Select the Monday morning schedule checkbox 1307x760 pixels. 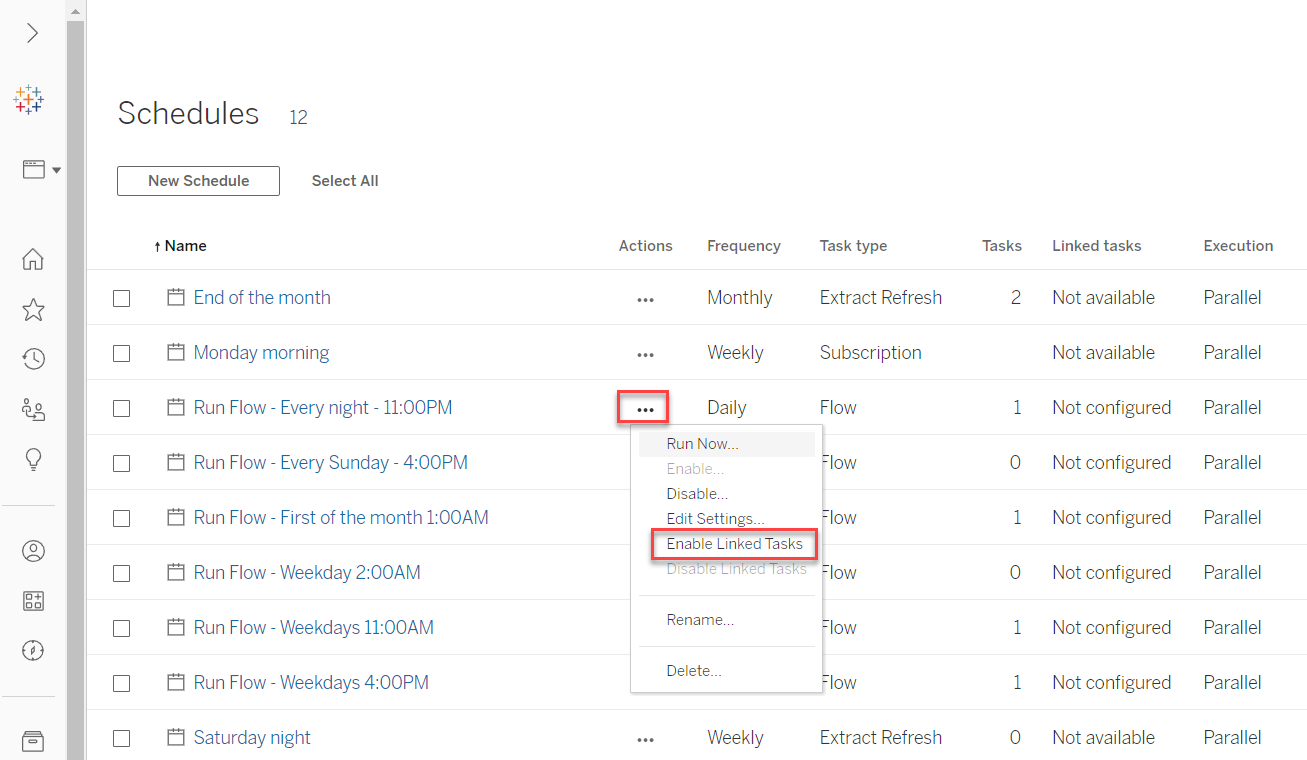coord(122,353)
